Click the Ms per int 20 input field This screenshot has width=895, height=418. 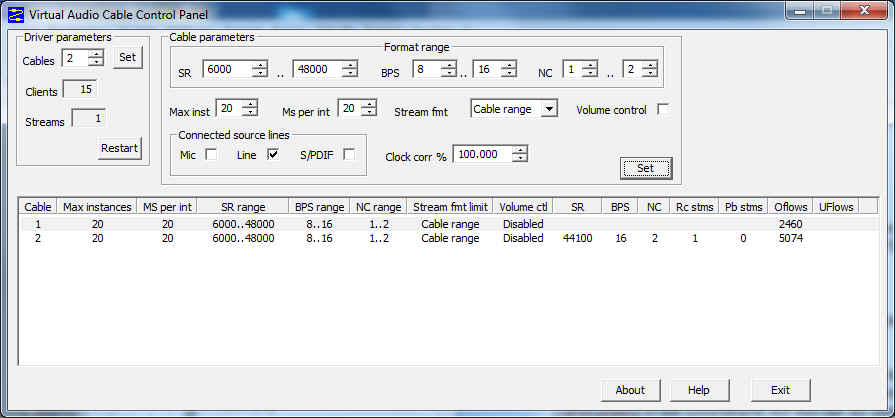[350, 108]
